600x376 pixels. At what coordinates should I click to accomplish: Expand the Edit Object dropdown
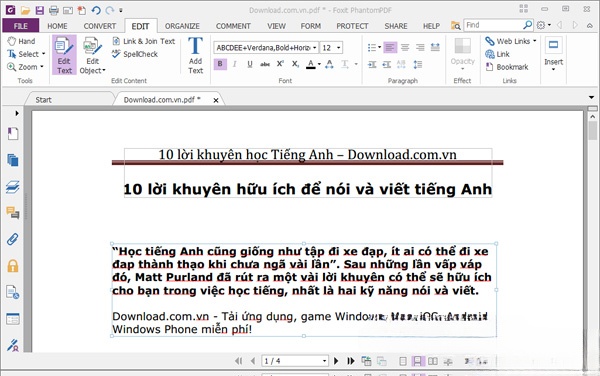pyautogui.click(x=103, y=70)
